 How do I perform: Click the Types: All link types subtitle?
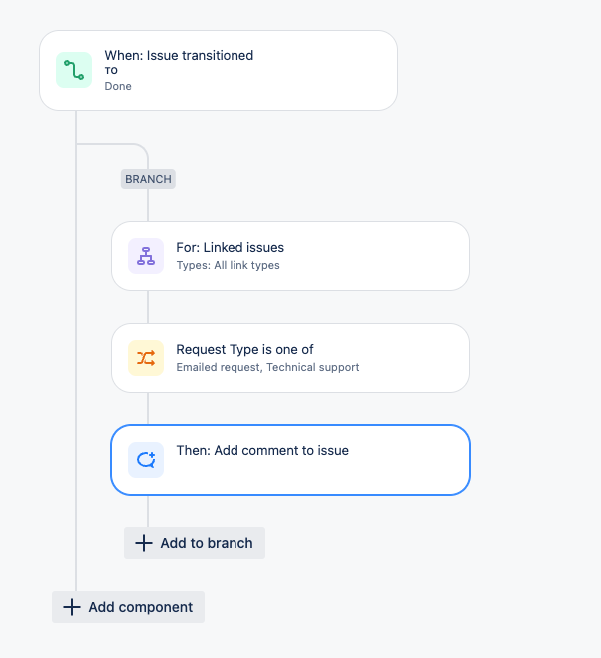pos(228,265)
